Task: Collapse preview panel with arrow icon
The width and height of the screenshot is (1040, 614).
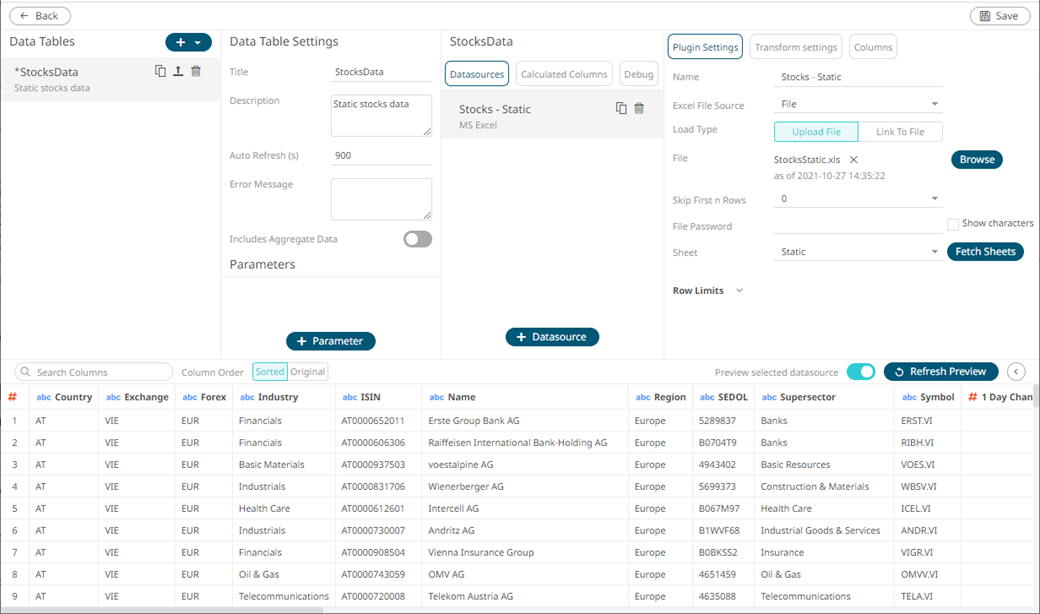Action: coord(1016,372)
